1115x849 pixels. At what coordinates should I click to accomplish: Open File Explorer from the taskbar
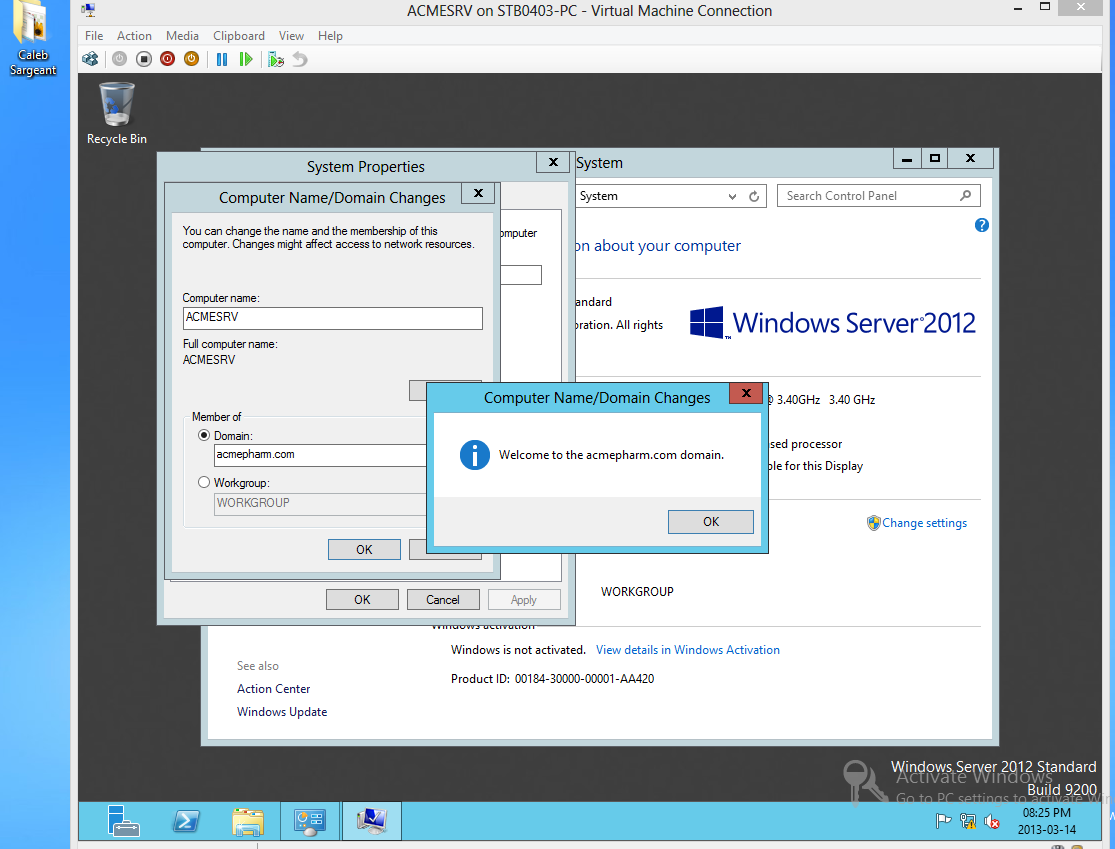(247, 821)
